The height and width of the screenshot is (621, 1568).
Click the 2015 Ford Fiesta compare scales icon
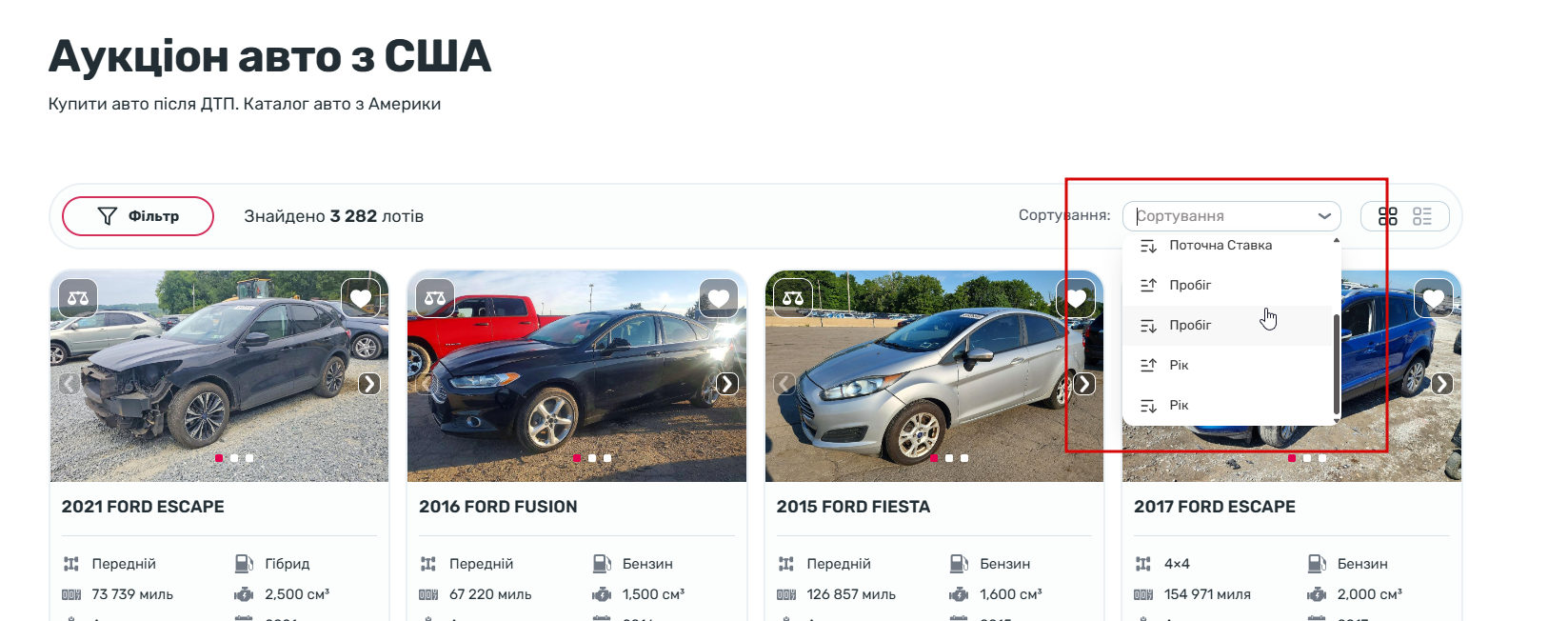[793, 298]
